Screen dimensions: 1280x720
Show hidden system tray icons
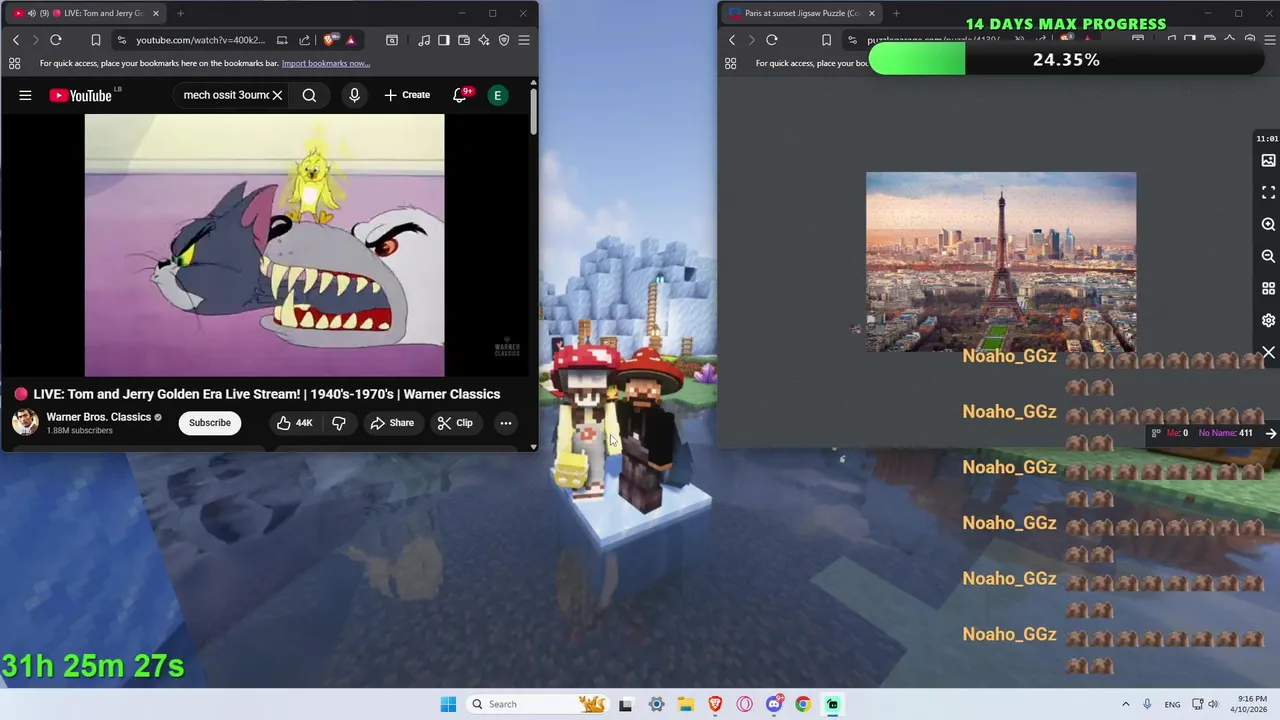[x=1125, y=704]
